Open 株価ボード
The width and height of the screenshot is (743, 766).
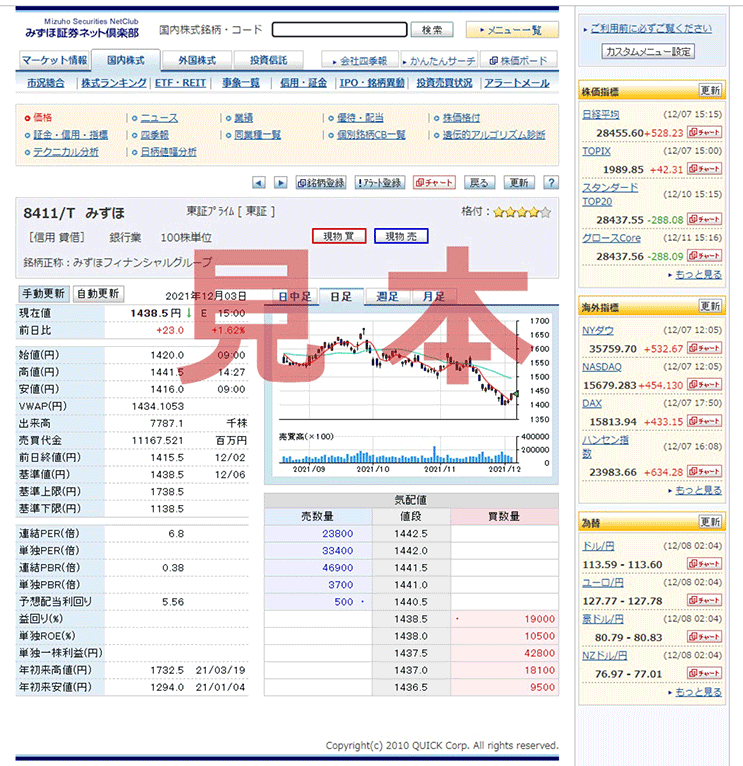click(x=519, y=61)
